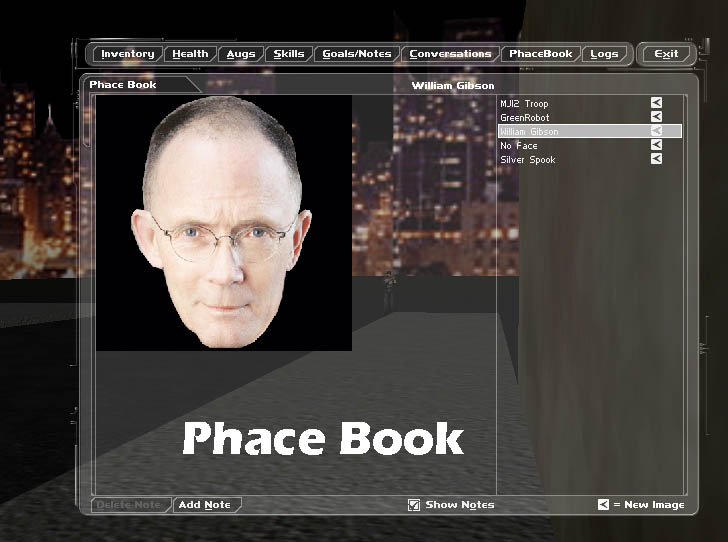
Task: Toggle the Show Notes checkbox
Action: click(414, 505)
